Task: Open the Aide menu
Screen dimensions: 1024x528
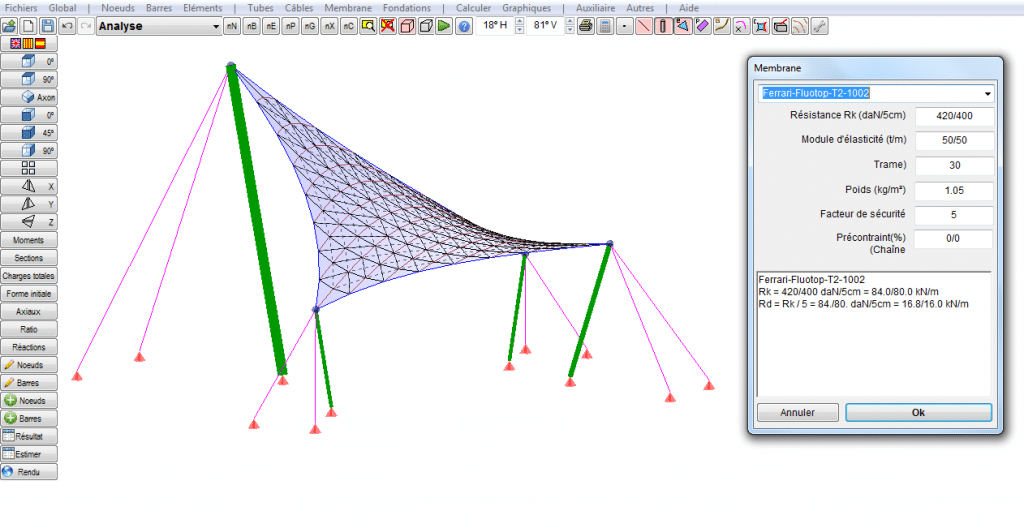Action: click(689, 8)
